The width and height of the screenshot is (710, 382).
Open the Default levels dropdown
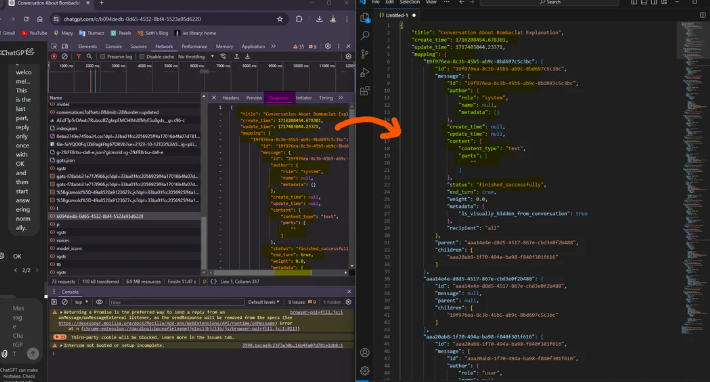[x=264, y=302]
